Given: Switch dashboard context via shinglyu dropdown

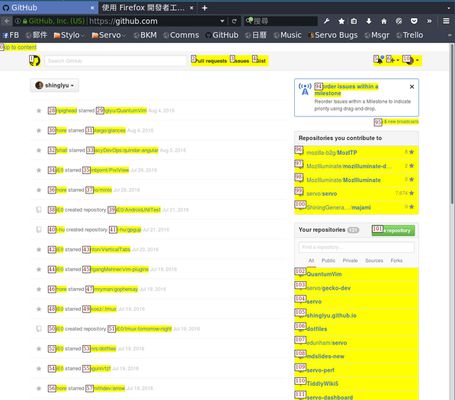Looking at the screenshot, I should [x=55, y=85].
